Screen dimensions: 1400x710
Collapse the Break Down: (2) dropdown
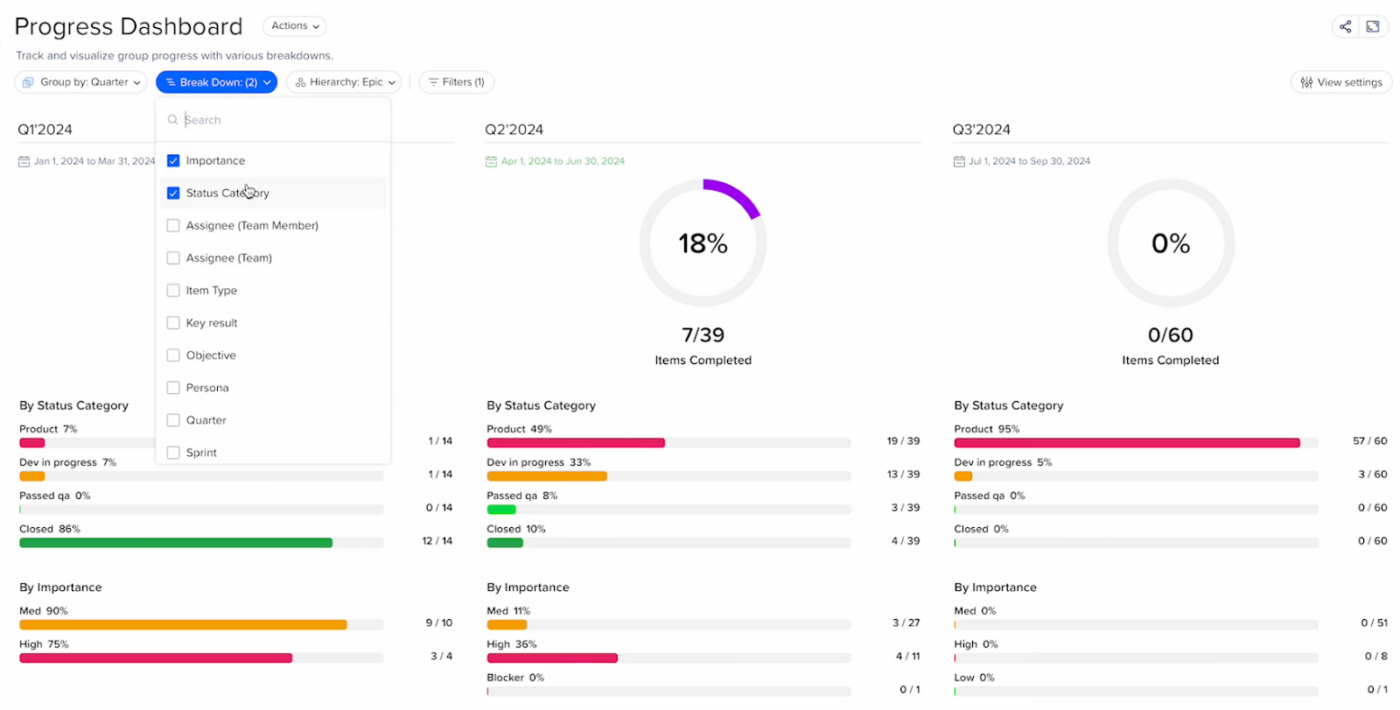pos(216,82)
